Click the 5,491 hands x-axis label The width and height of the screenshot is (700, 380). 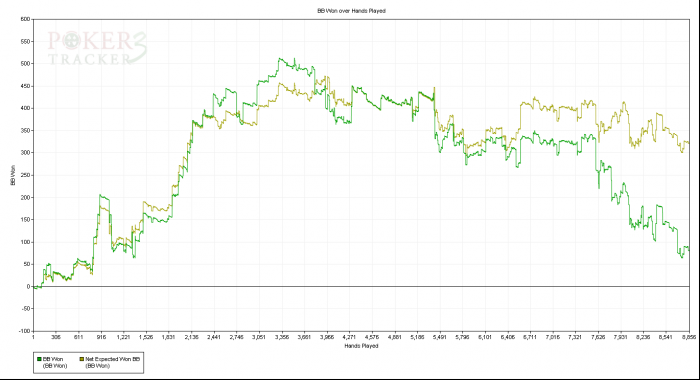pyautogui.click(x=440, y=337)
